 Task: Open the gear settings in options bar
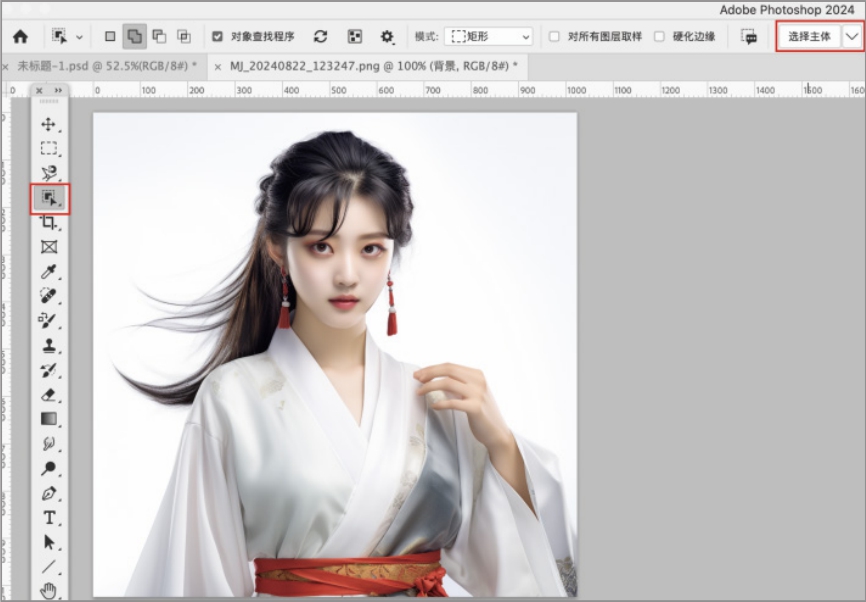click(387, 36)
